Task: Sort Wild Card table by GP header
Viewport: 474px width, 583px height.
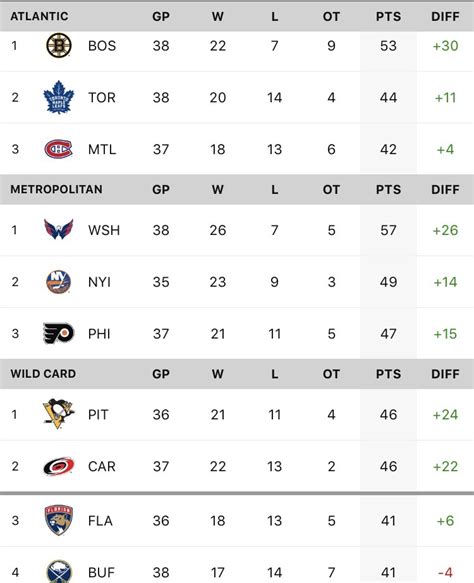Action: (161, 374)
